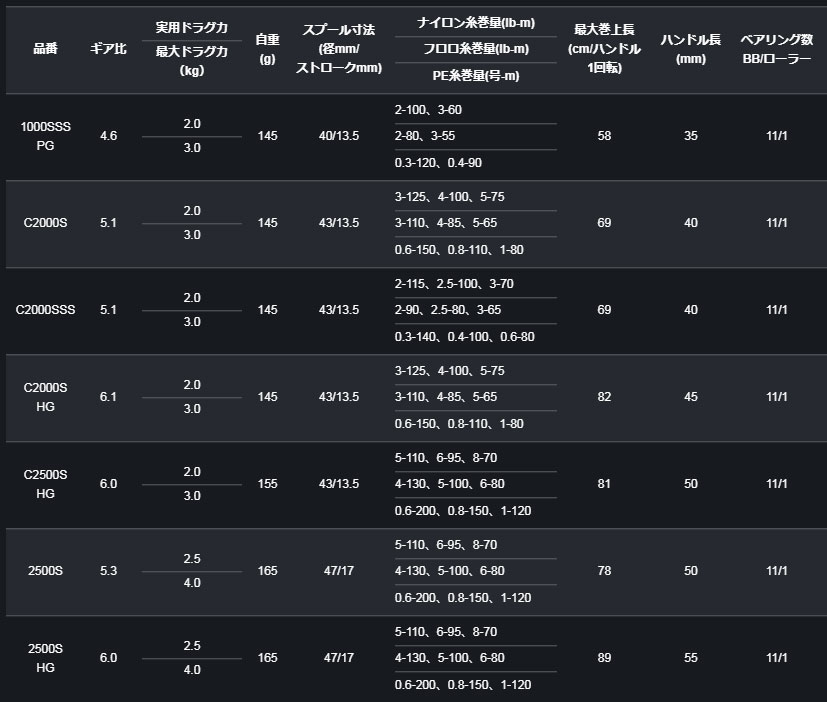The image size is (827, 702).
Task: Select the 155 weight value
Action: (267, 484)
